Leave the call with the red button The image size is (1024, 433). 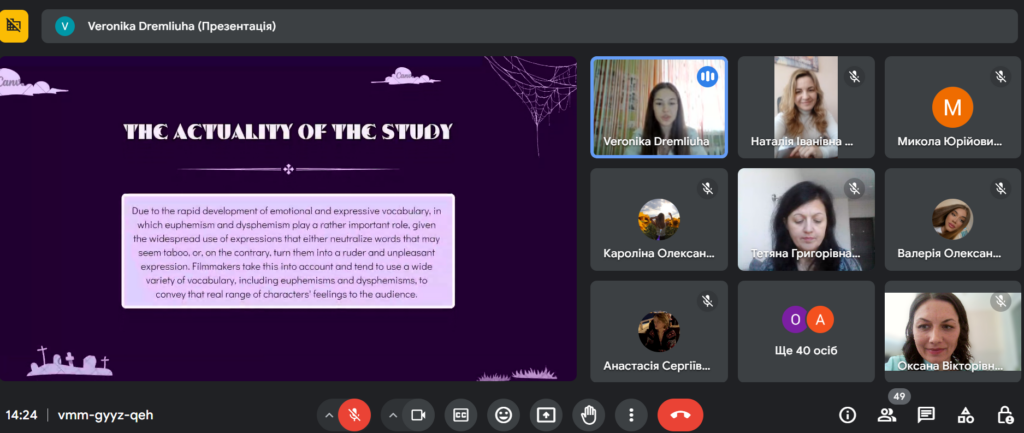[x=680, y=414]
